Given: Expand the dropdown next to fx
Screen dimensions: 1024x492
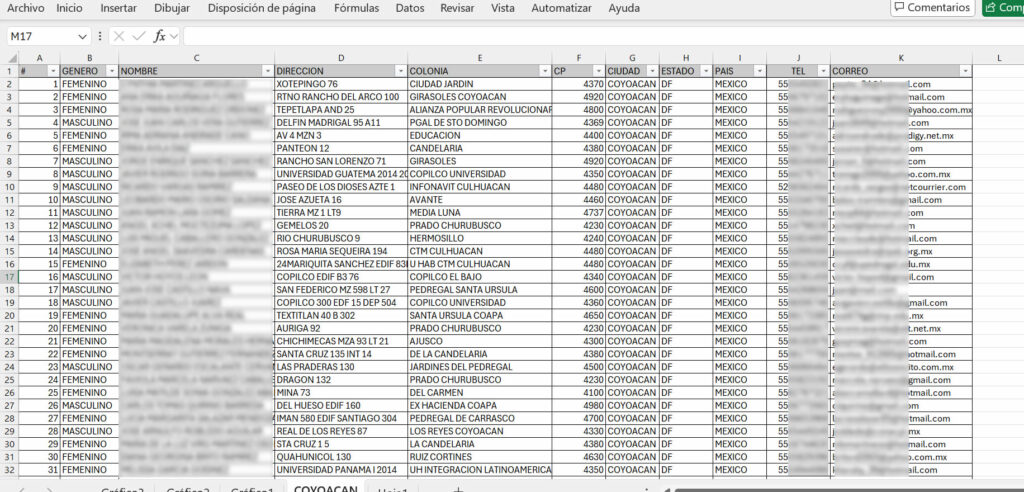Looking at the screenshot, I should [173, 37].
